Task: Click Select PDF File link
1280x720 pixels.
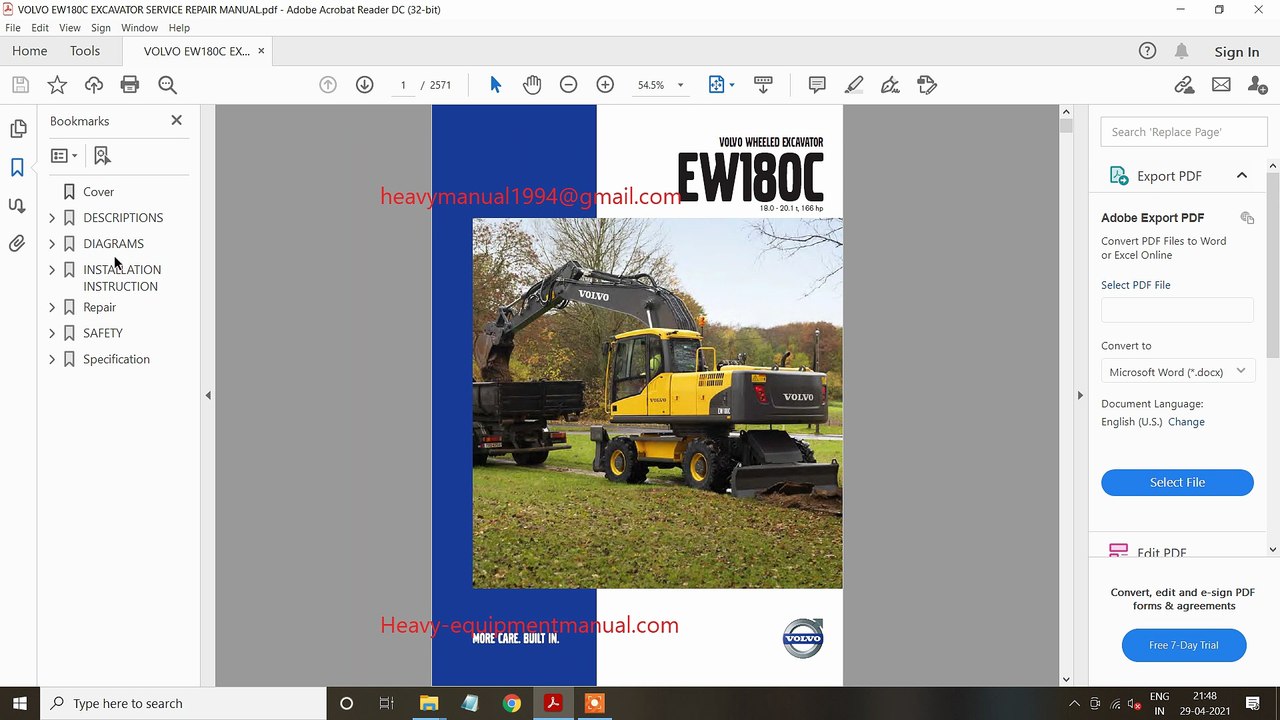Action: click(x=1136, y=285)
